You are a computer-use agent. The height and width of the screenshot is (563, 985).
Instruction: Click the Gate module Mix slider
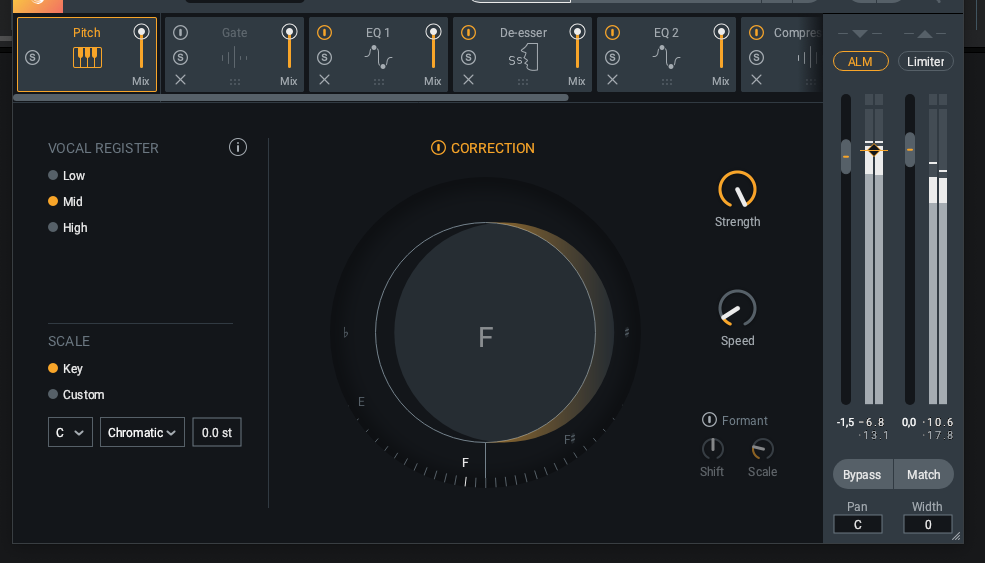coord(289,47)
